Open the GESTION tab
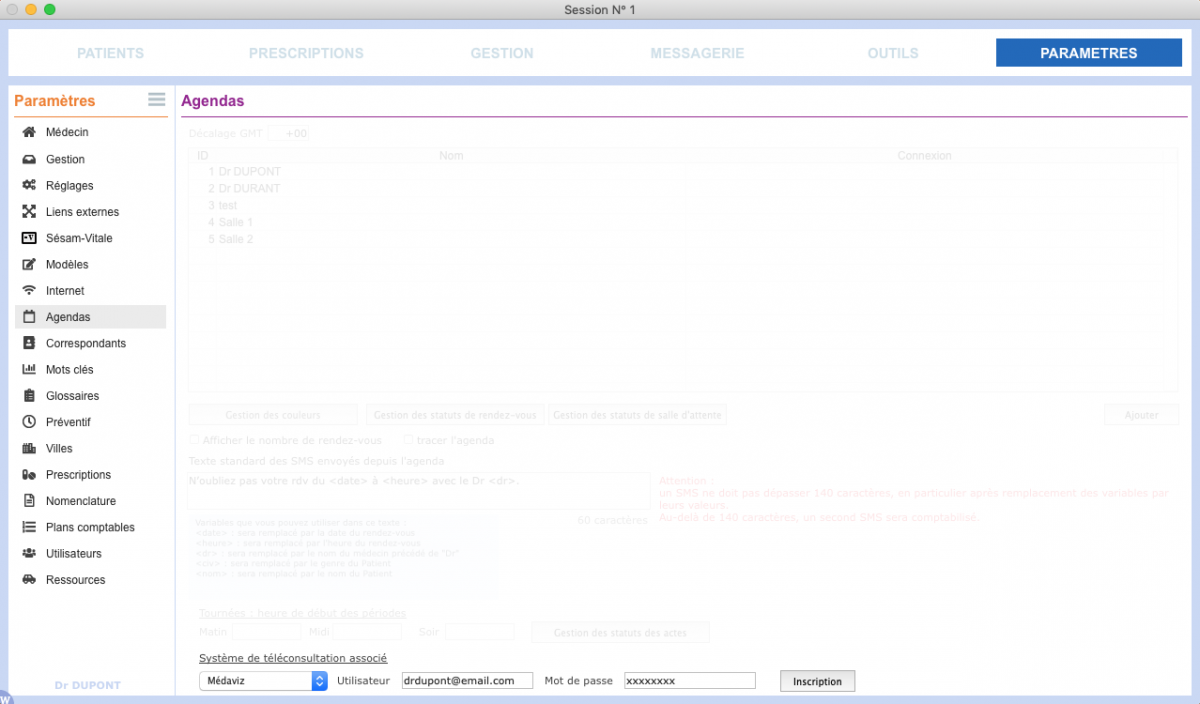 tap(502, 53)
